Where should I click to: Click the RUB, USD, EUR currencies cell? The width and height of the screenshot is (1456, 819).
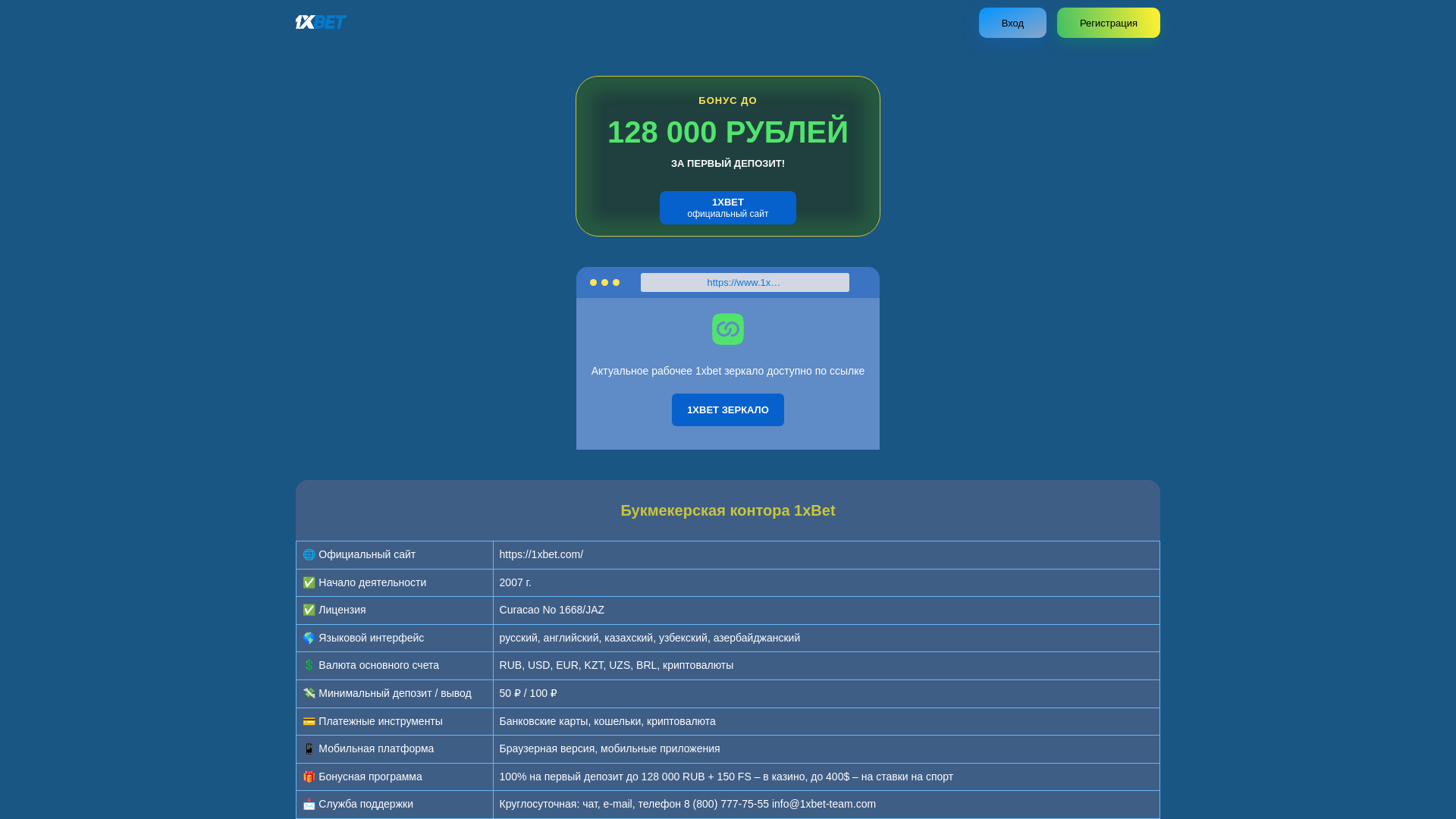click(x=827, y=666)
